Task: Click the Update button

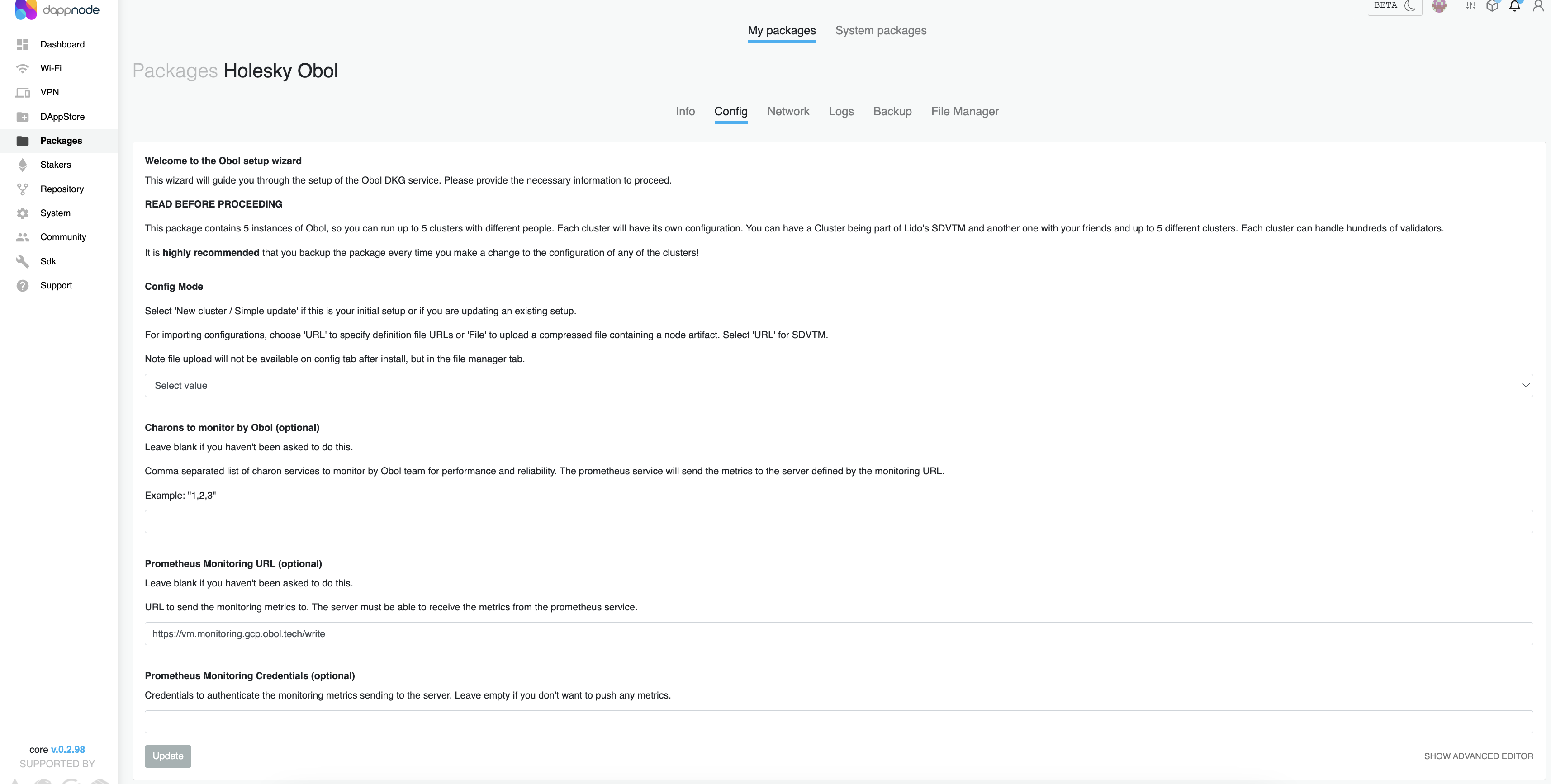Action: pos(168,756)
